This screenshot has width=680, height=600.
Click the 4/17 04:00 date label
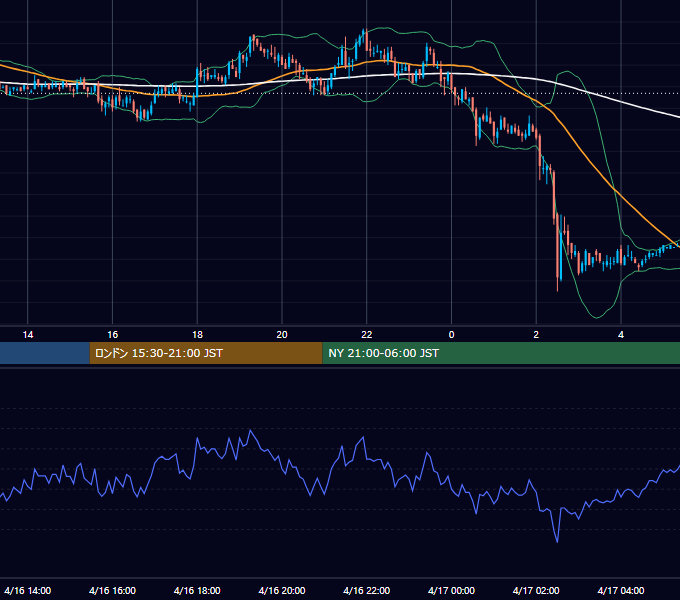pos(621,590)
